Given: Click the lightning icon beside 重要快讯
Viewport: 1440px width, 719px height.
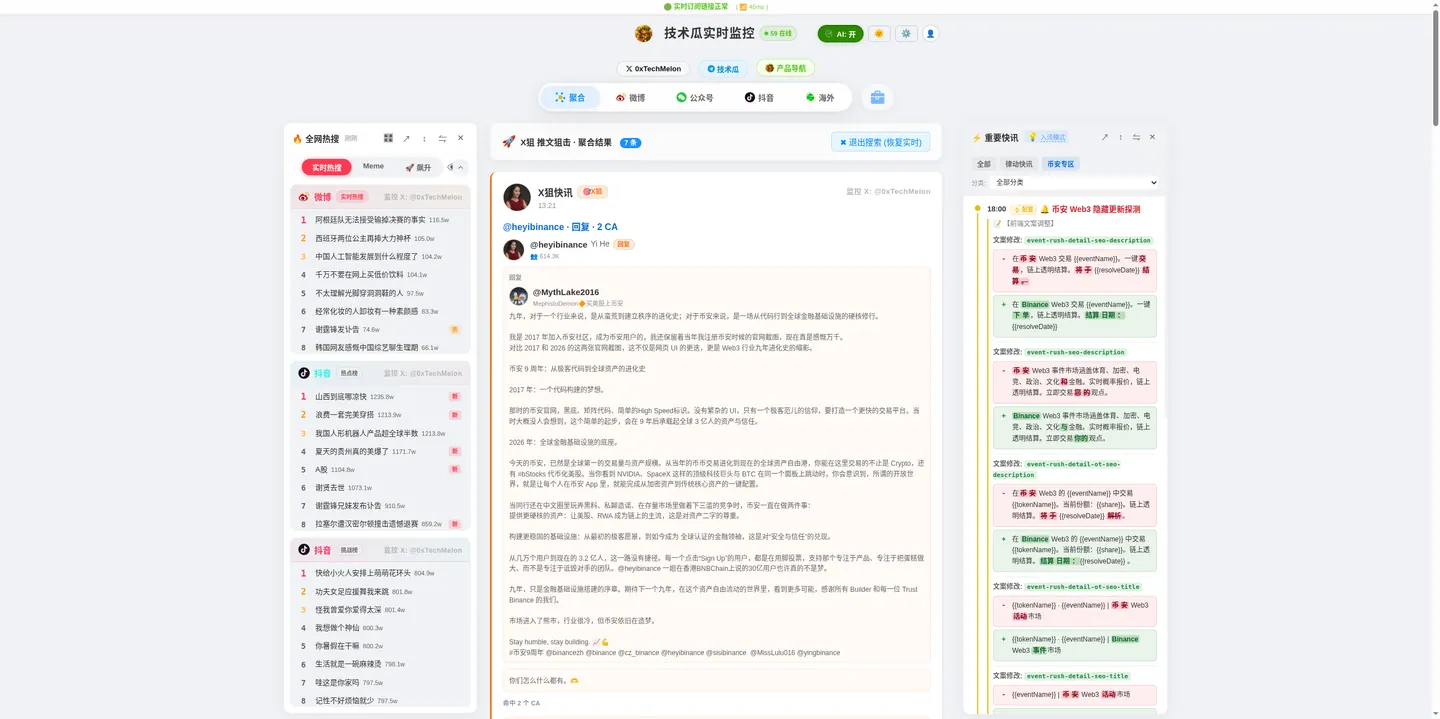Looking at the screenshot, I should click(x=977, y=138).
